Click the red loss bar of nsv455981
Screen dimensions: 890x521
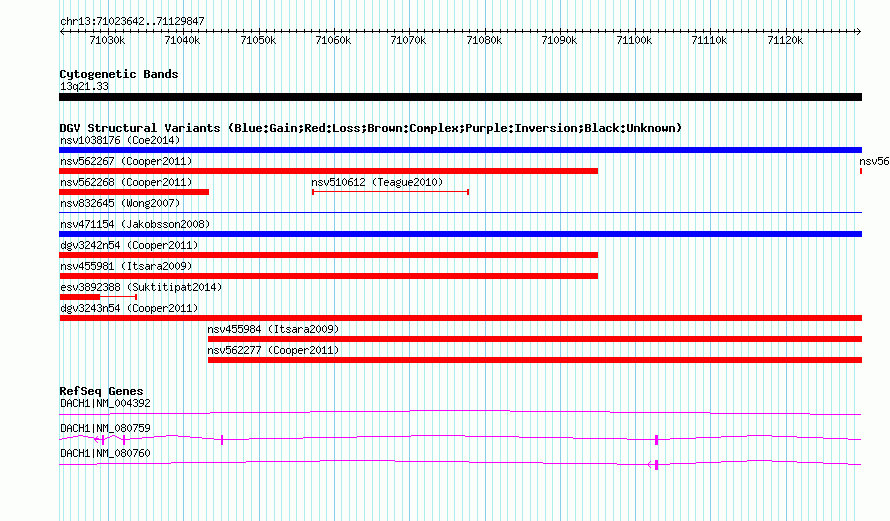pyautogui.click(x=329, y=276)
